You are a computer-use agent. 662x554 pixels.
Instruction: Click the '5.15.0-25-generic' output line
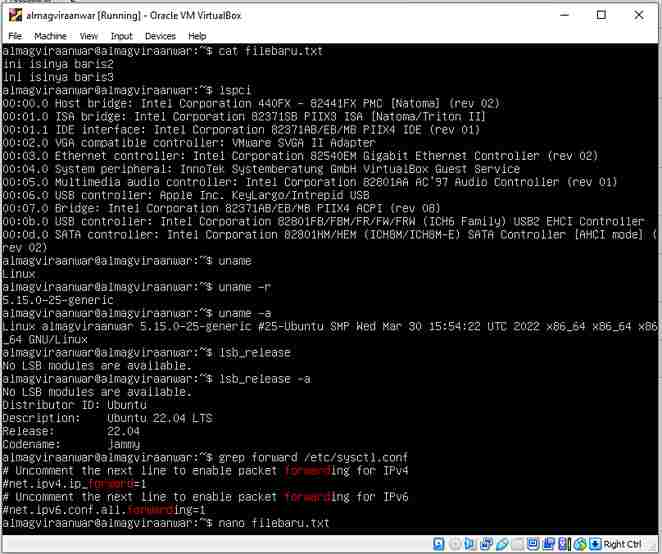coord(58,300)
